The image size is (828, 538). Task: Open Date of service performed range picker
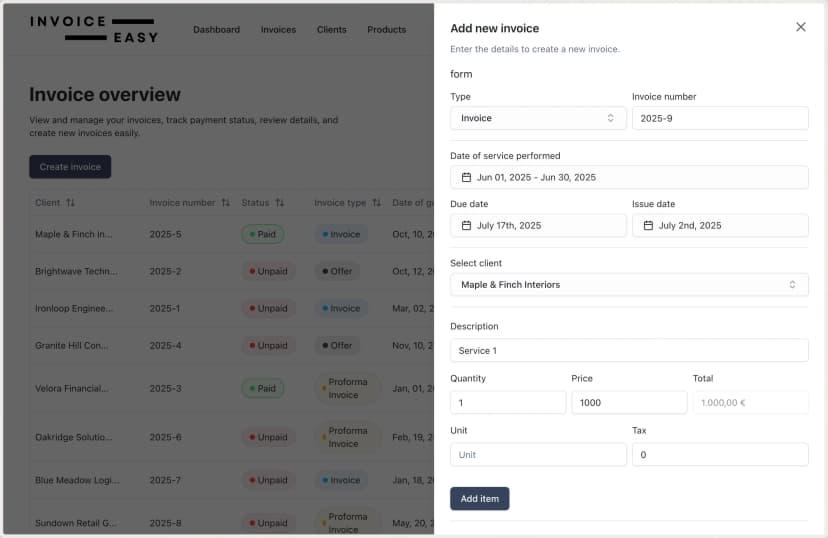click(628, 178)
